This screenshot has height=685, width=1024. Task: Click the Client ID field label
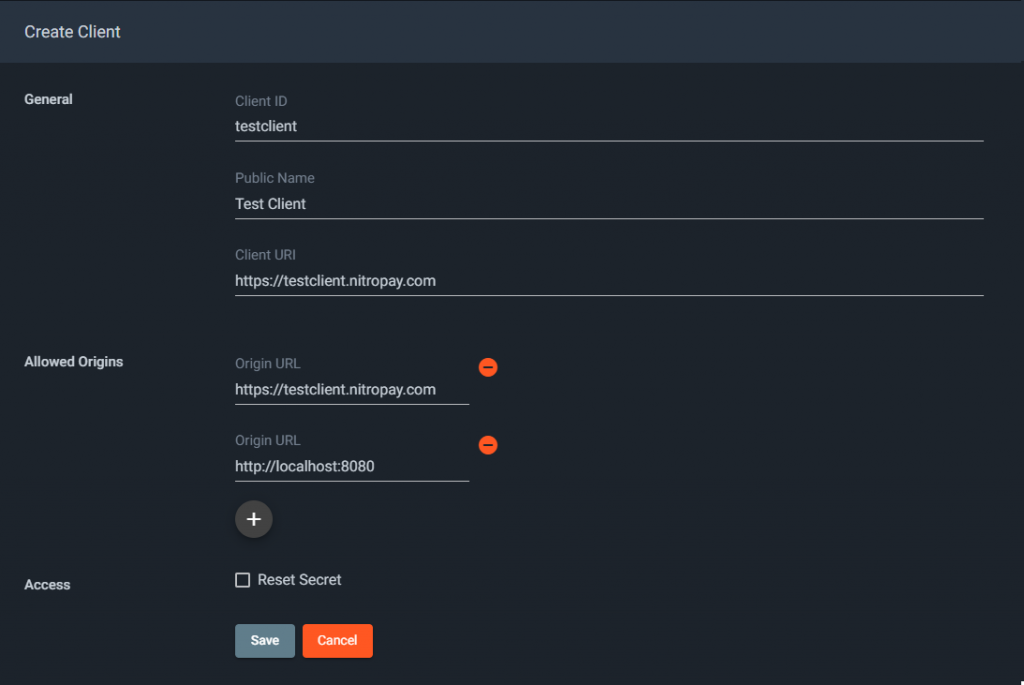[x=261, y=101]
